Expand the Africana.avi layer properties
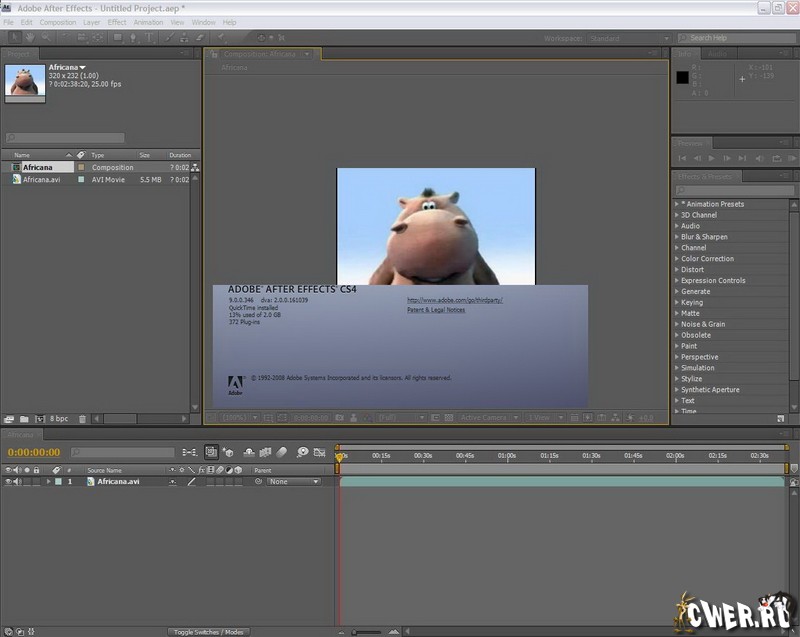This screenshot has height=637, width=800. coord(48,482)
